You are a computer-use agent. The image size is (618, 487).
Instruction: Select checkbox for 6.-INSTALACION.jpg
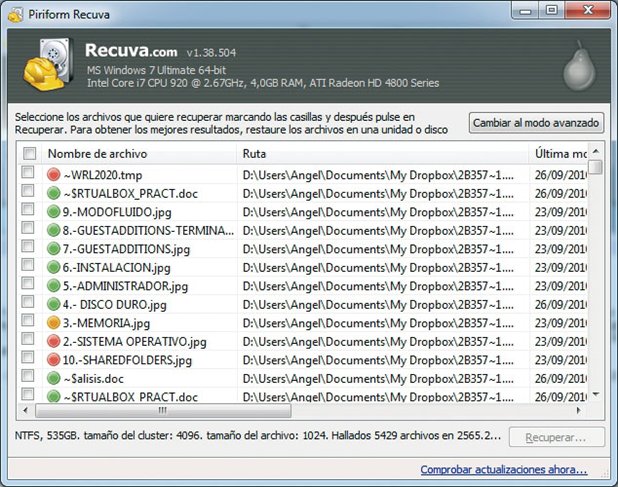click(28, 267)
